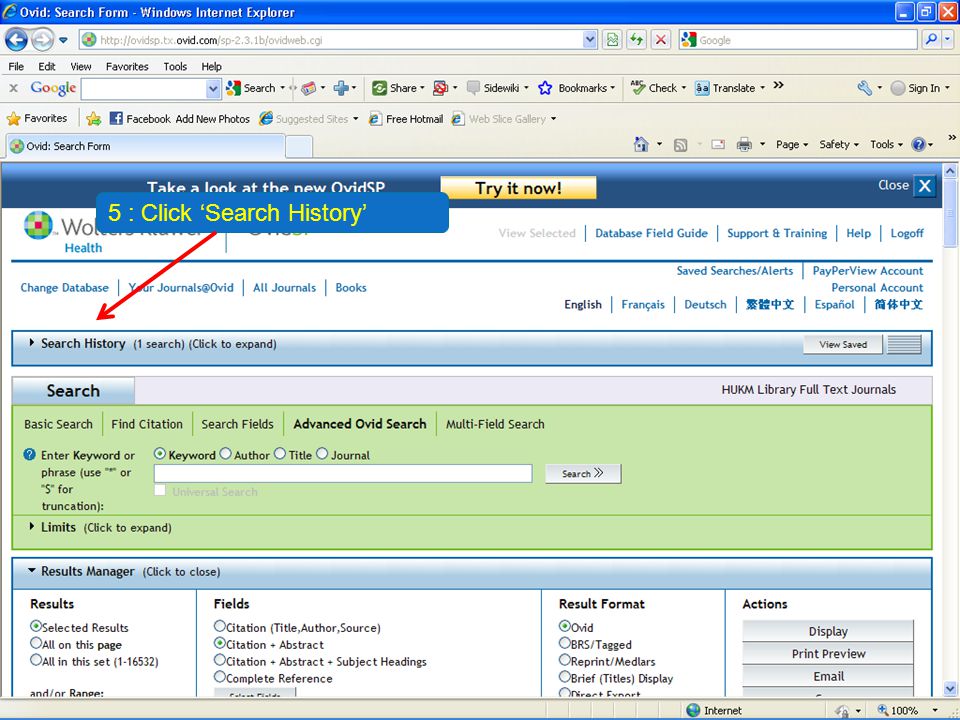Click the Print icon in command bar

[x=744, y=144]
